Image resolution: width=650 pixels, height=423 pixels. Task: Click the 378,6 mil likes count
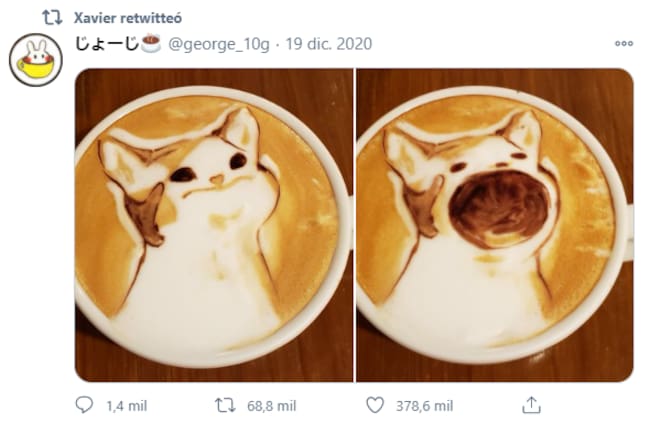coord(424,406)
